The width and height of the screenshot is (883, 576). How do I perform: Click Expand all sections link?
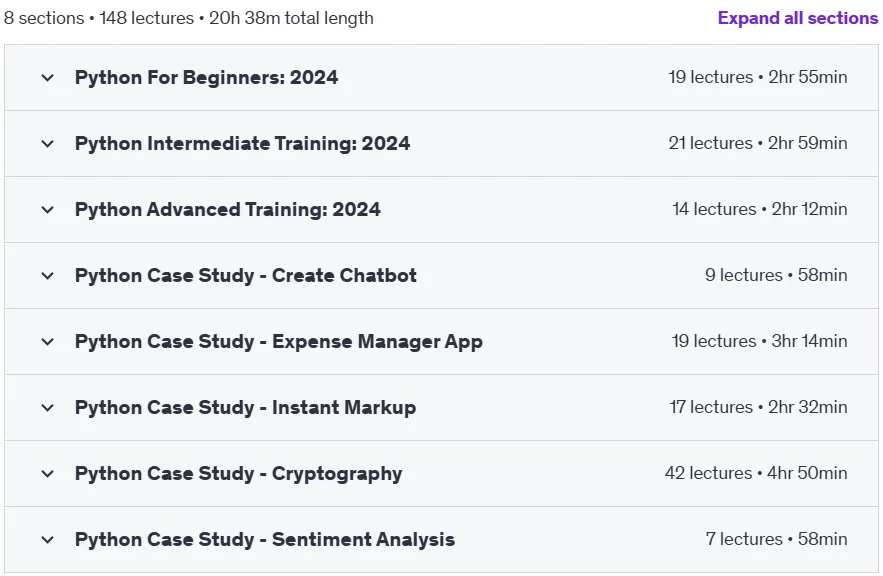[797, 18]
